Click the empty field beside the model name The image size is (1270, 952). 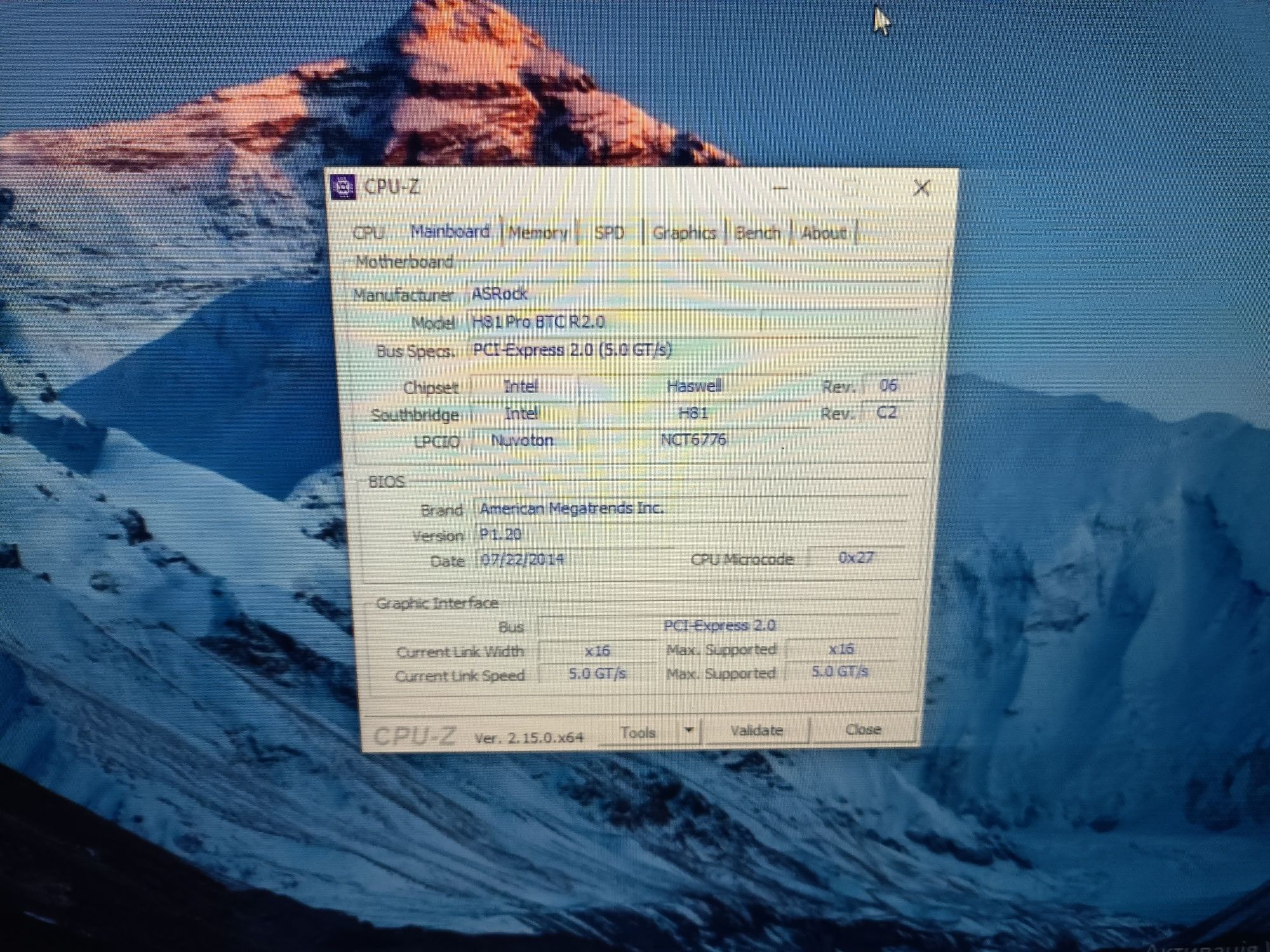coord(839,321)
